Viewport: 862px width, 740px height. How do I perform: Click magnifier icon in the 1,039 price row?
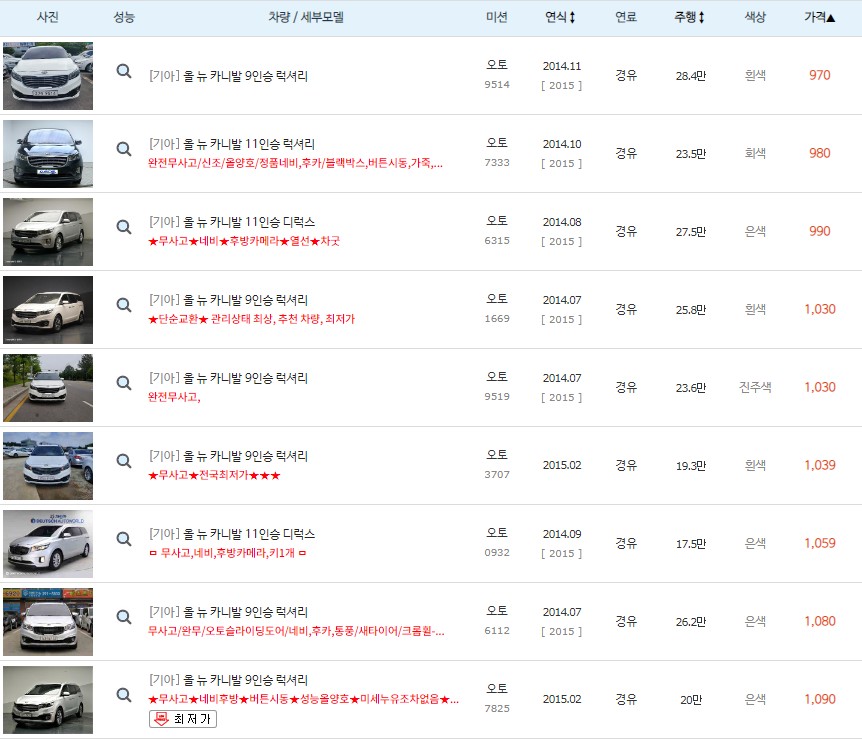pos(124,461)
